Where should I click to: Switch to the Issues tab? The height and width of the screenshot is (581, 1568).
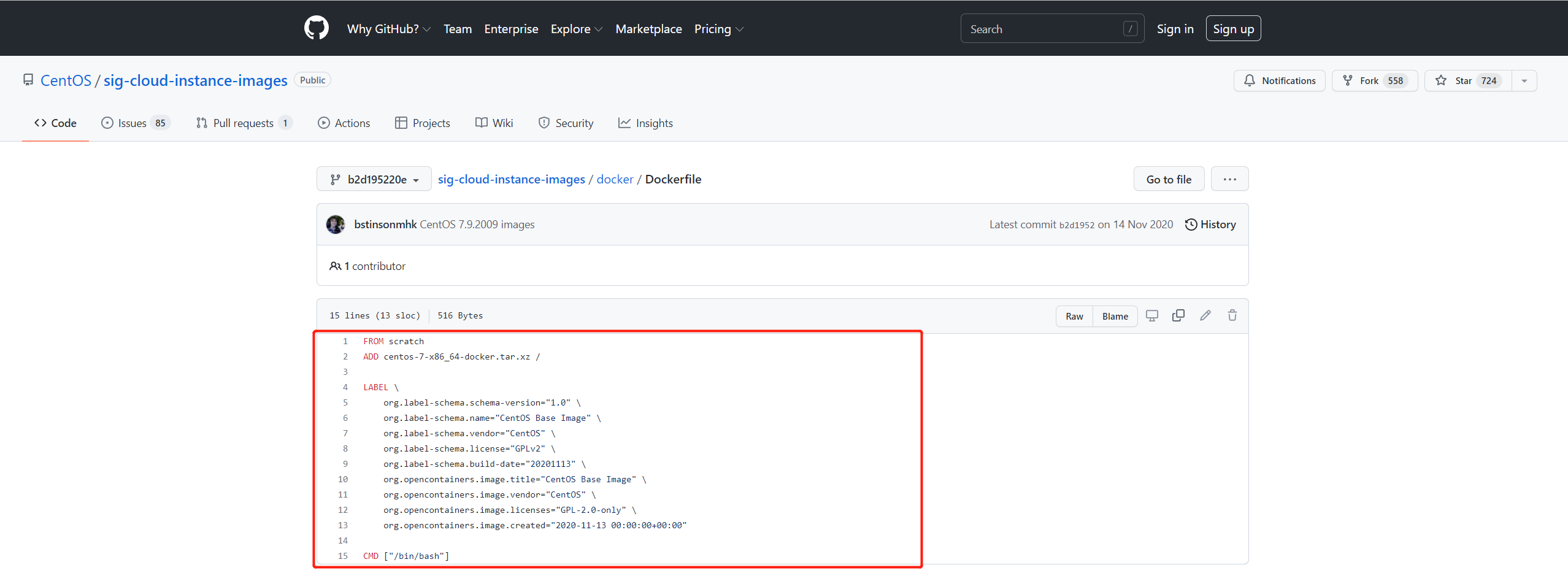[136, 123]
